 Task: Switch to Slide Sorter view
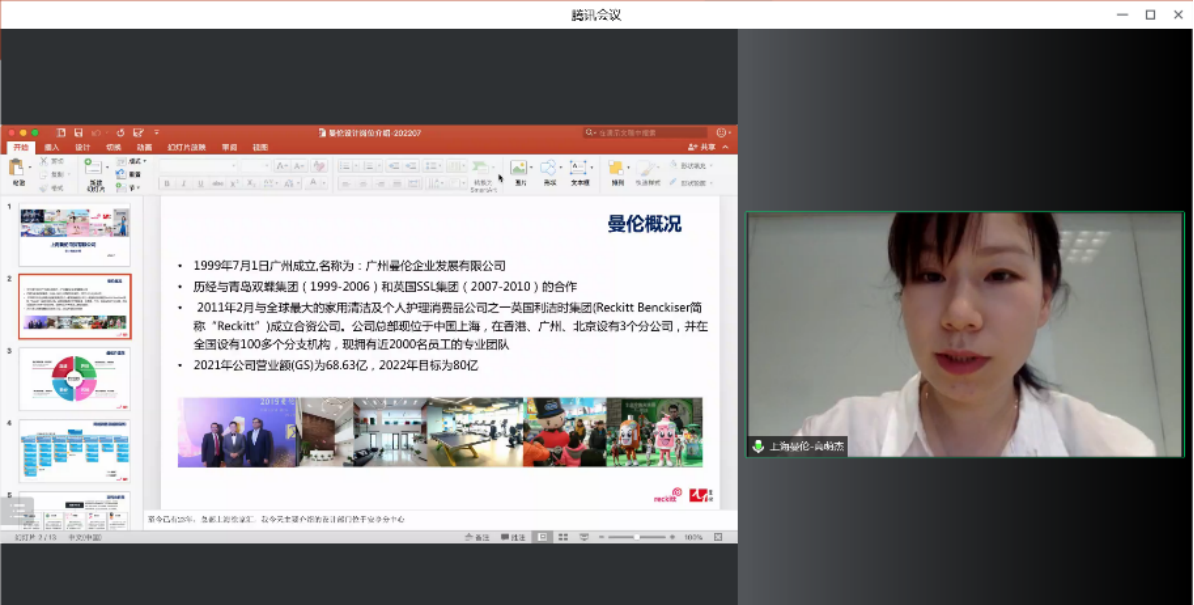coord(563,537)
